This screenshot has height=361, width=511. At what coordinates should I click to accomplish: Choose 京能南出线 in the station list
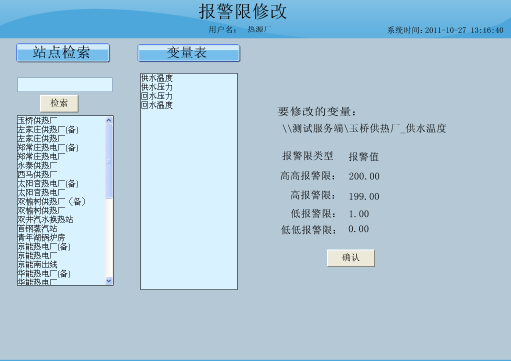tap(37, 264)
